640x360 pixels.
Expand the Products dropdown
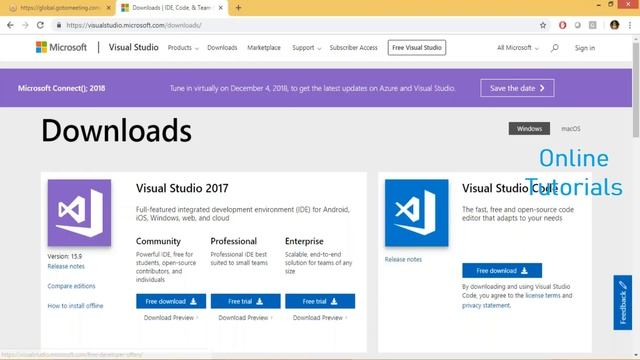[x=183, y=48]
